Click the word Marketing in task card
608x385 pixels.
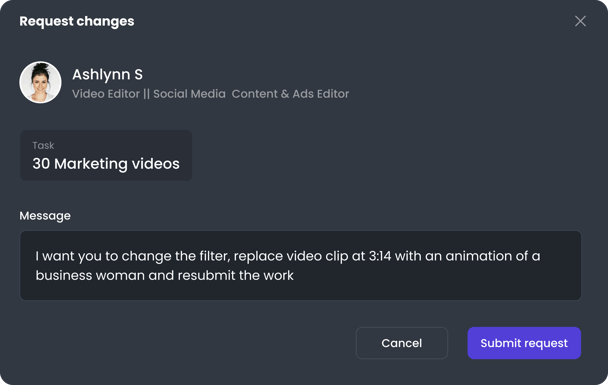tap(91, 164)
